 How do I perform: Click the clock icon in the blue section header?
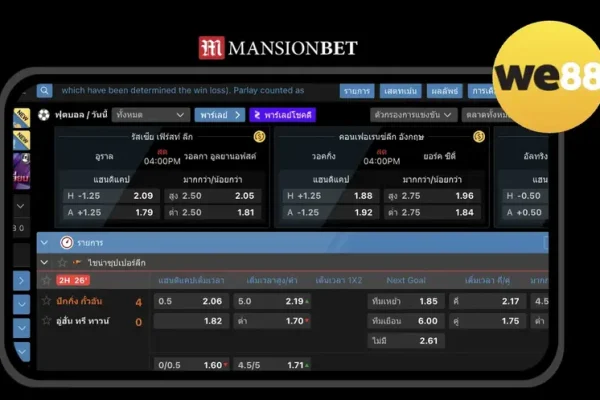point(66,242)
